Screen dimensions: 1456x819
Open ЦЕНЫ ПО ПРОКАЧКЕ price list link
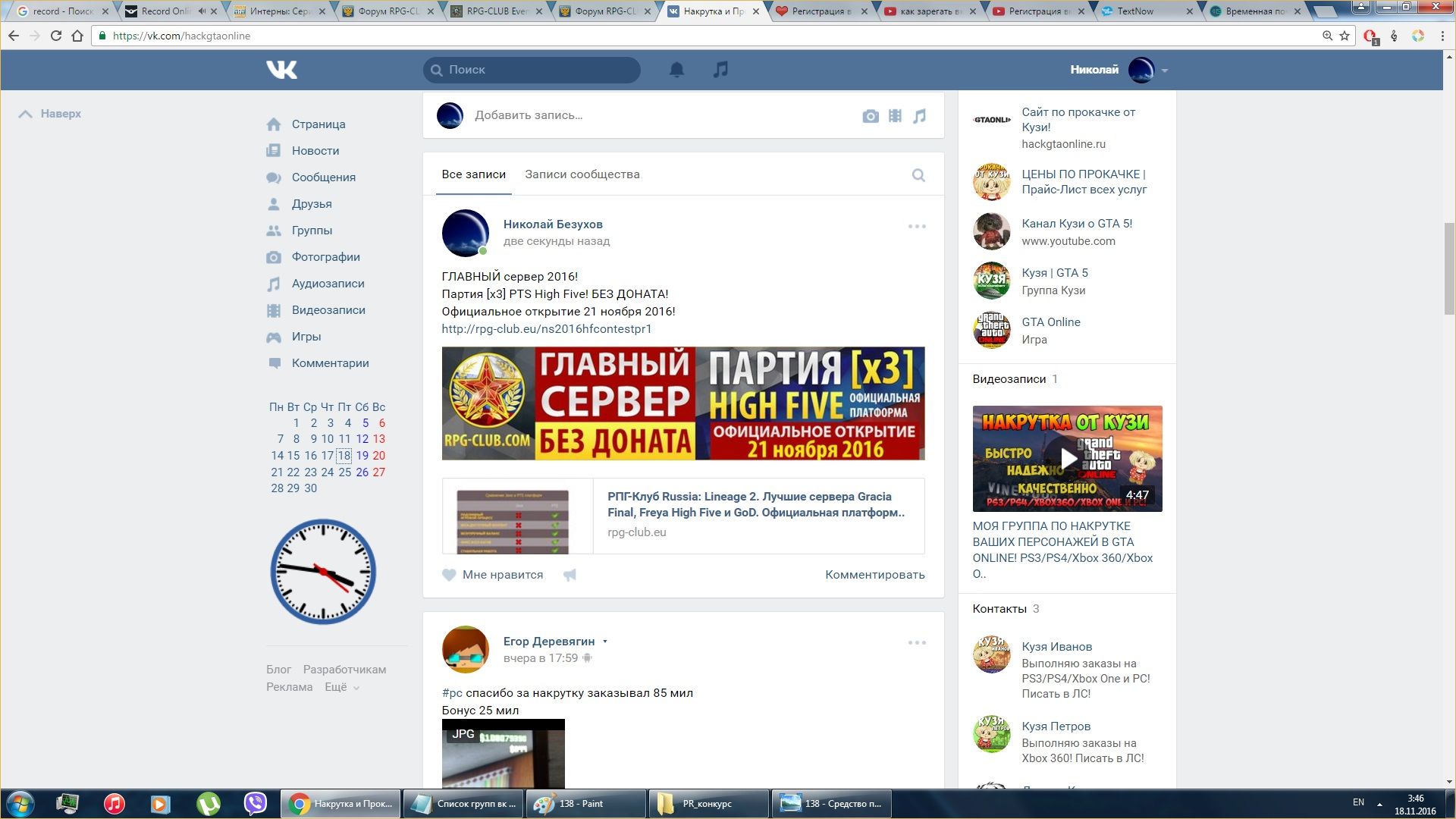point(1084,182)
